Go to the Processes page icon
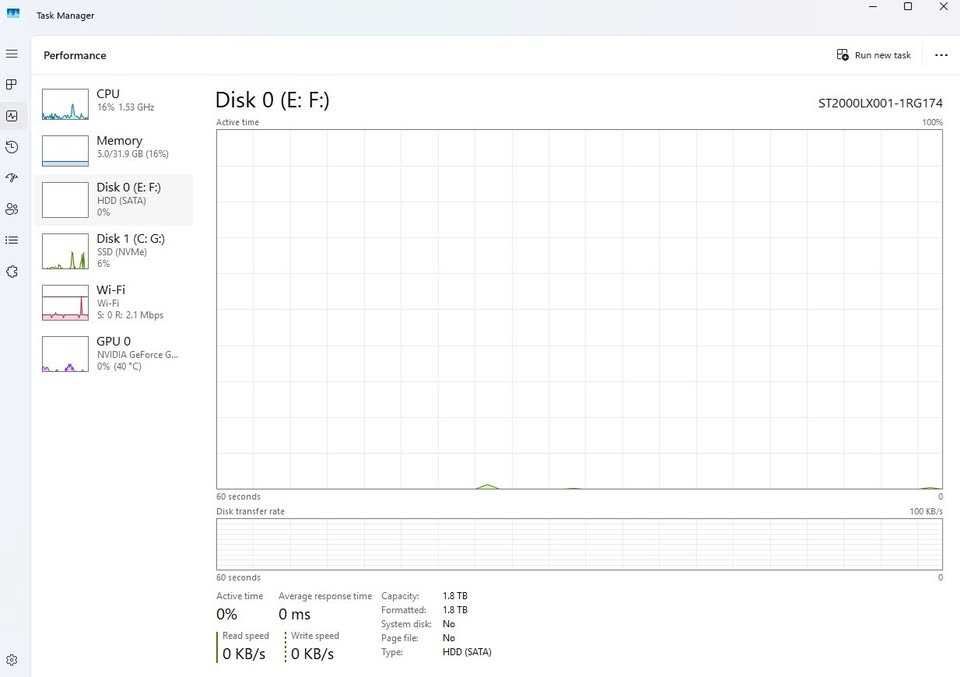The image size is (960, 677). click(12, 84)
